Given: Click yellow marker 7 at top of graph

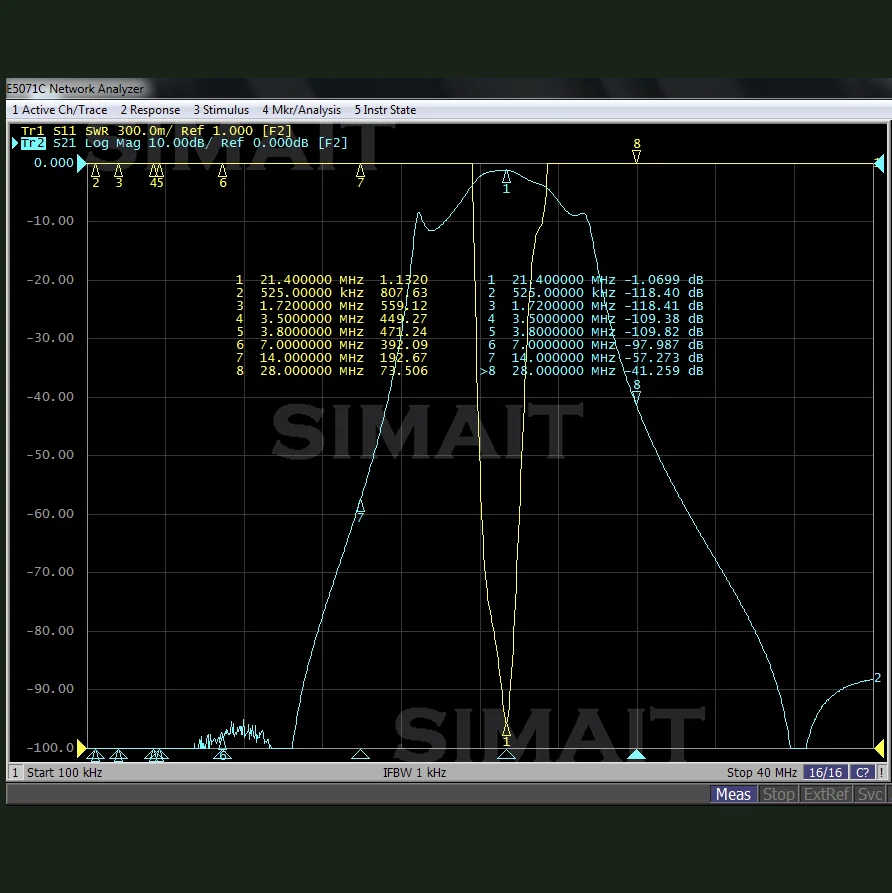Looking at the screenshot, I should 361,171.
